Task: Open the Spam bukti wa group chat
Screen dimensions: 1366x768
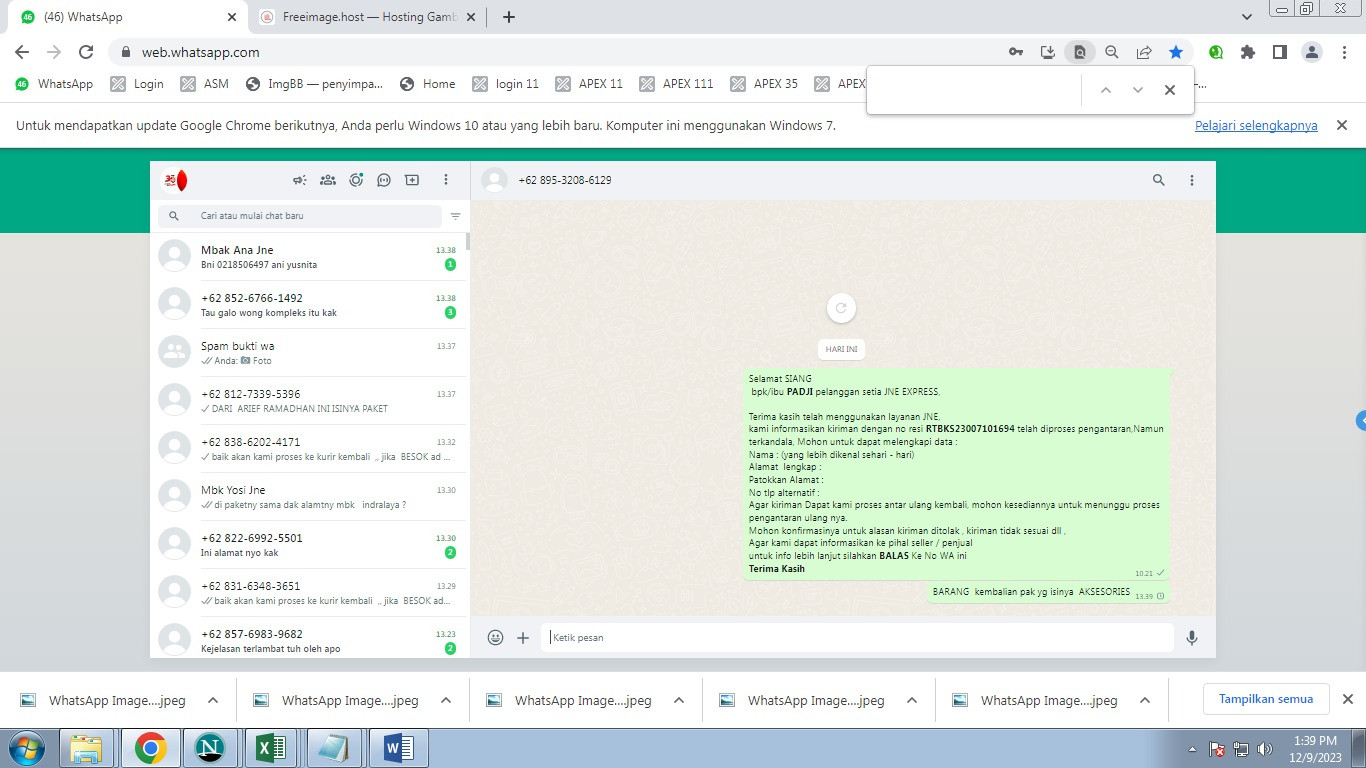Action: tap(308, 353)
